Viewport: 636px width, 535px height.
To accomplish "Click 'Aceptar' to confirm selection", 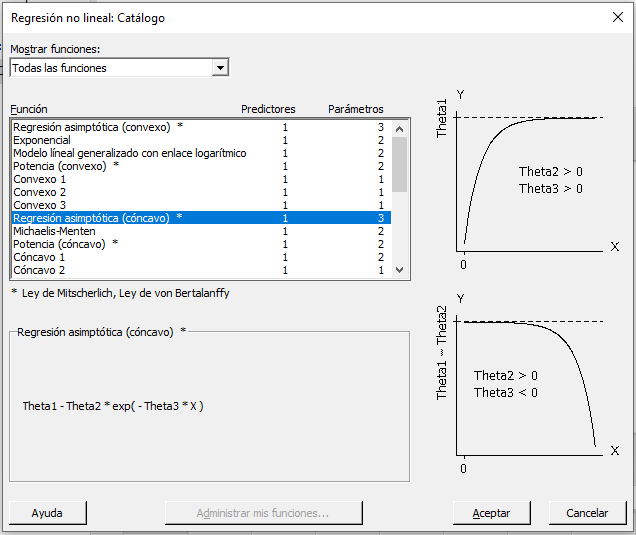I will click(x=491, y=513).
